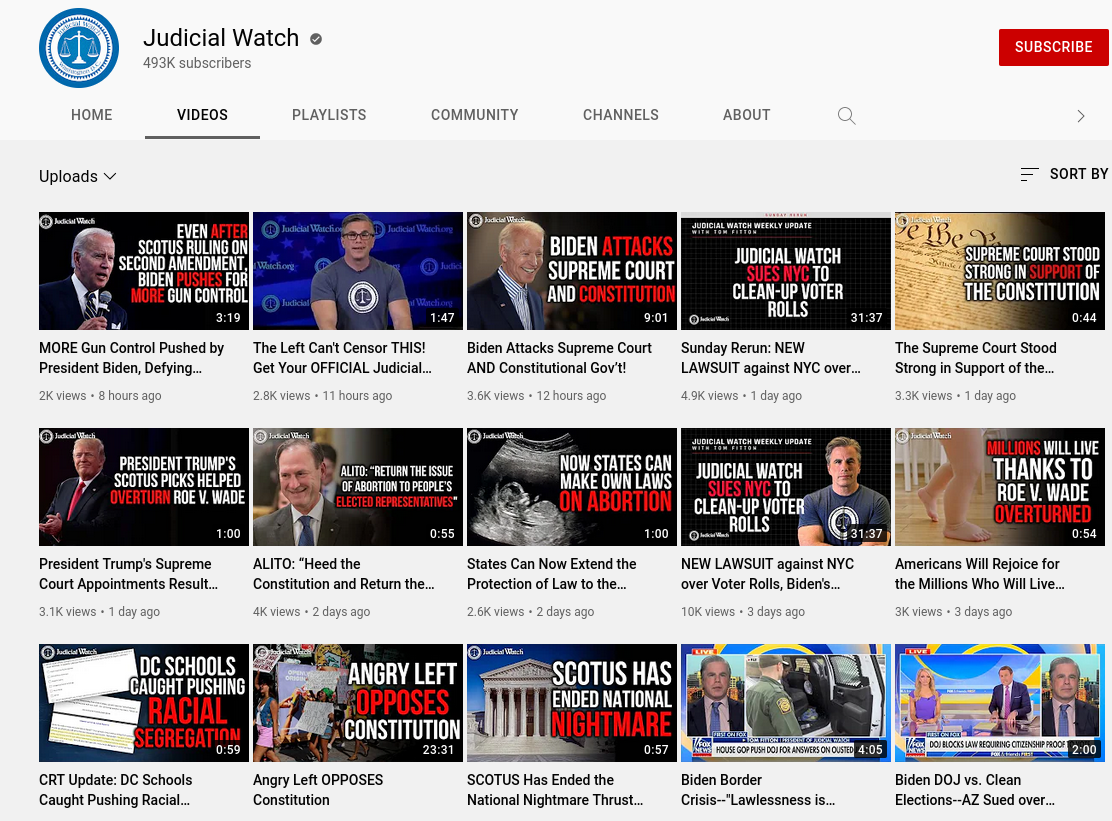1112x821 pixels.
Task: Play the 'Trump's SCOTUS Picks' thumbnail
Action: tap(144, 487)
